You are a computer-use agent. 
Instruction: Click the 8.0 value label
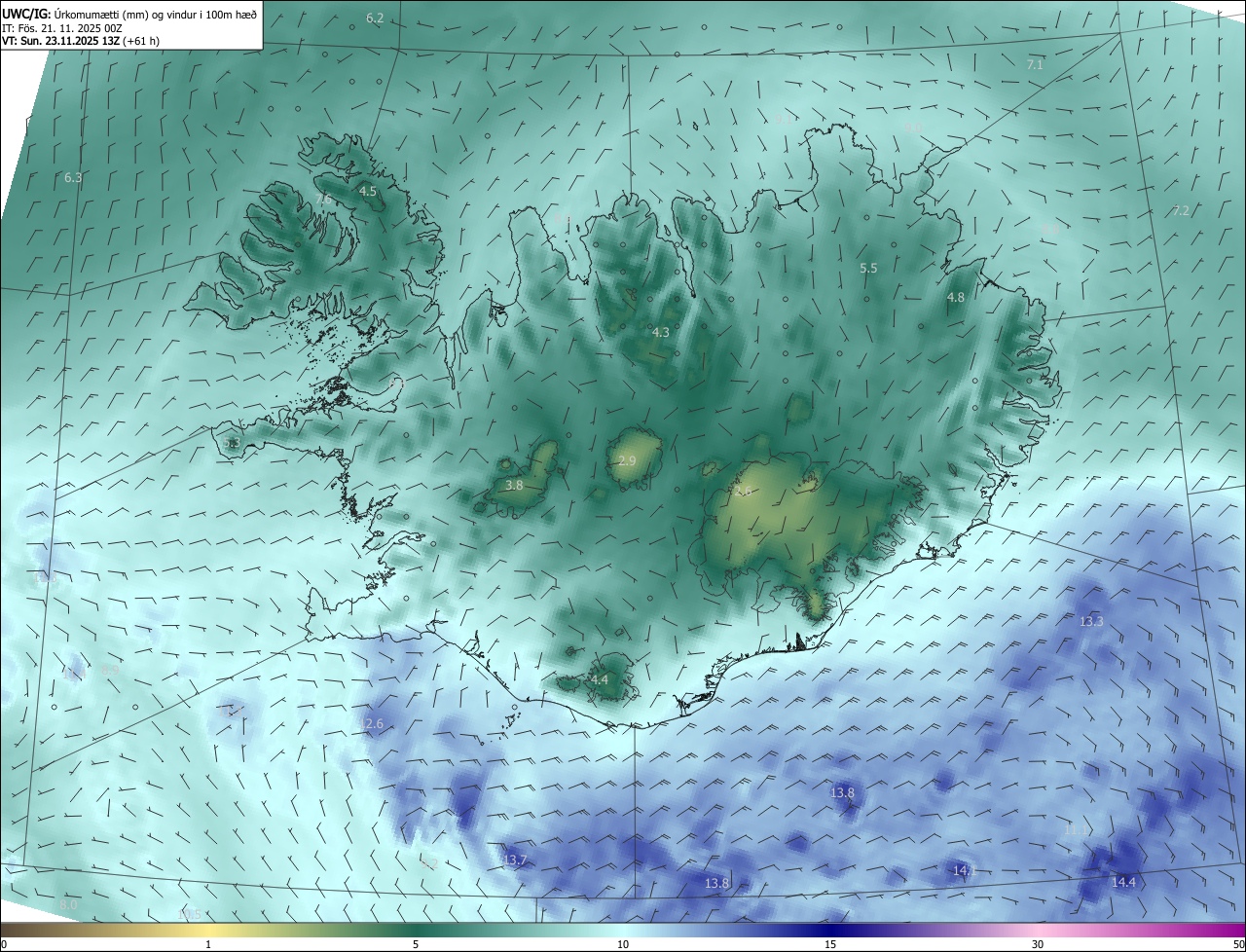coord(68,905)
